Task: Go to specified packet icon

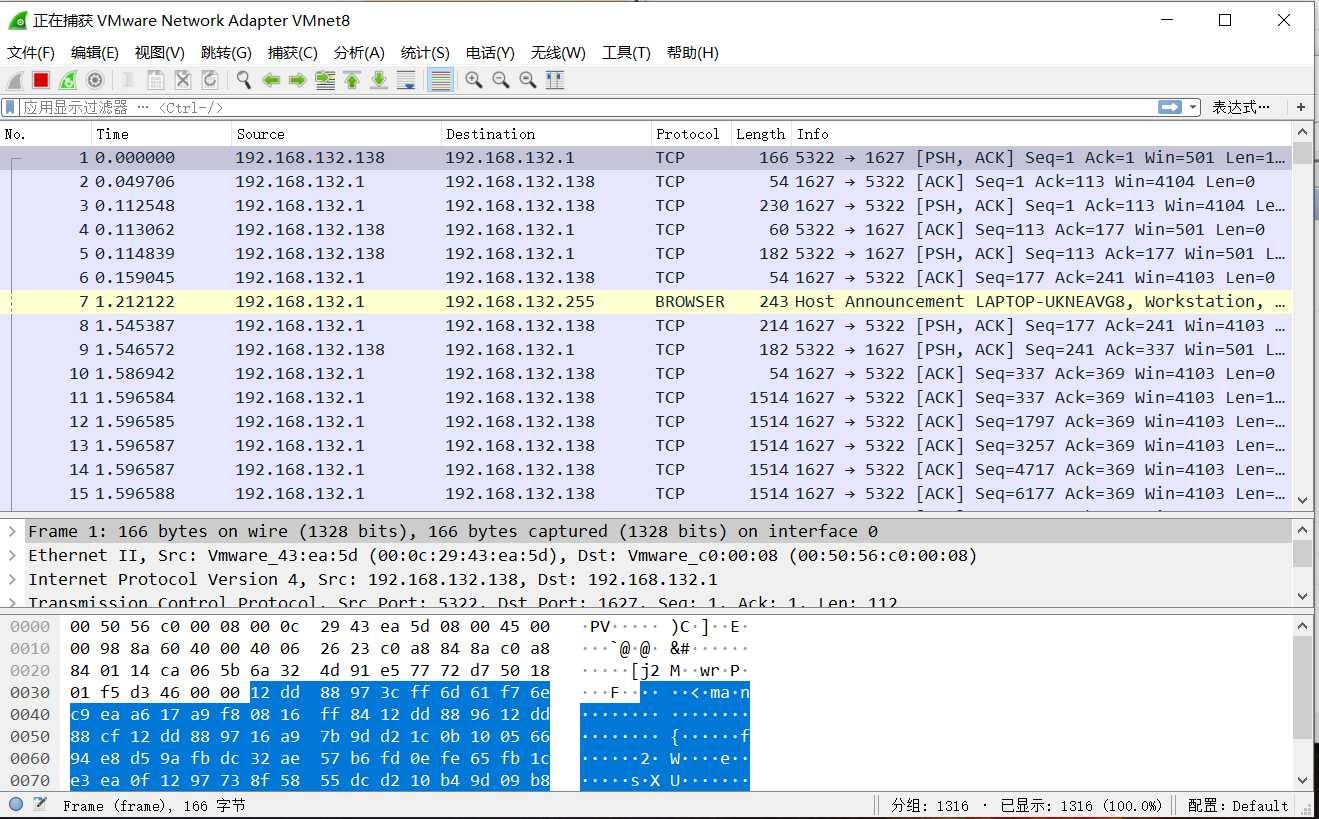Action: (325, 81)
